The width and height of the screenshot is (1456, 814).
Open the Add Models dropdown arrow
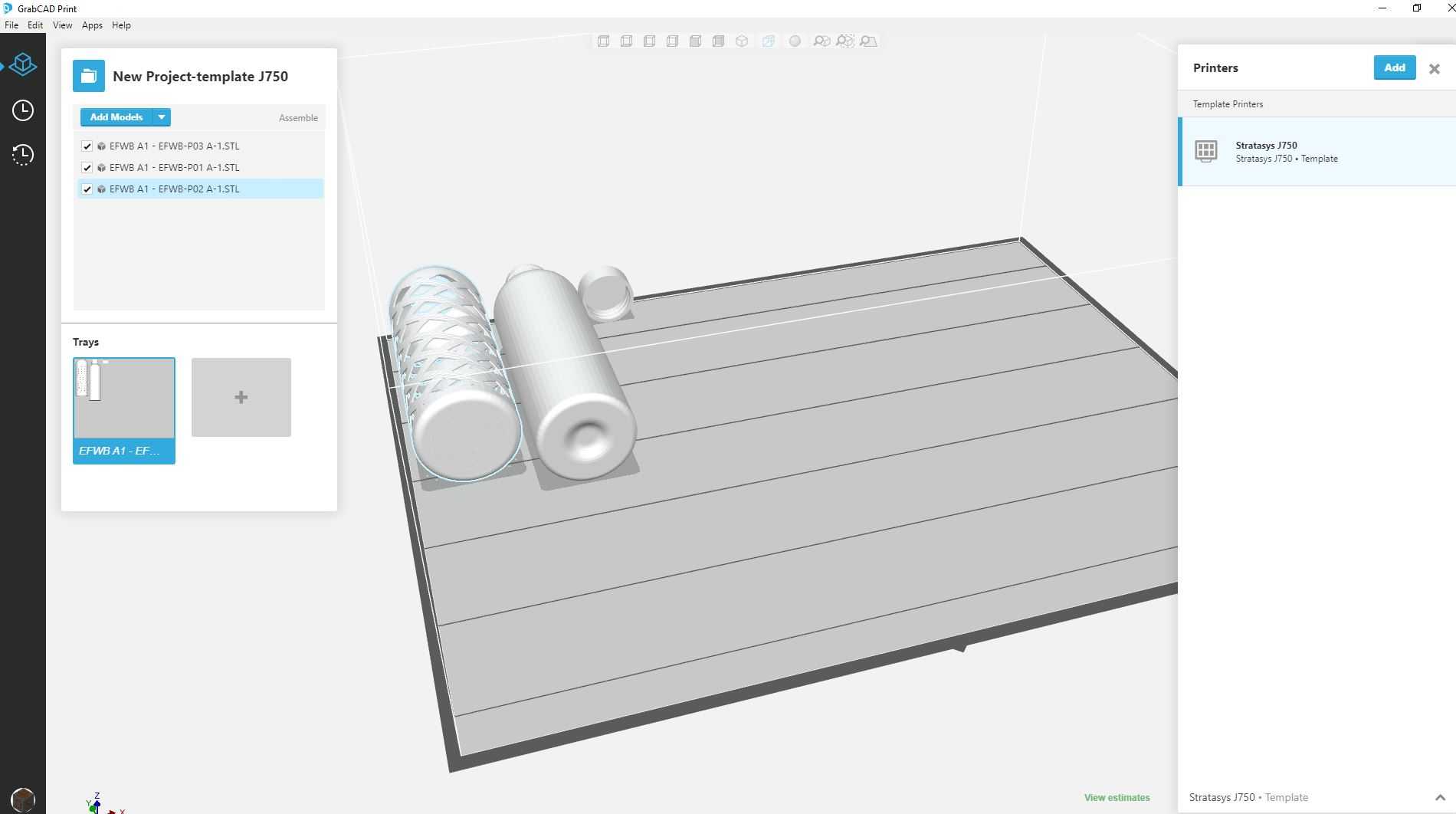[x=162, y=117]
